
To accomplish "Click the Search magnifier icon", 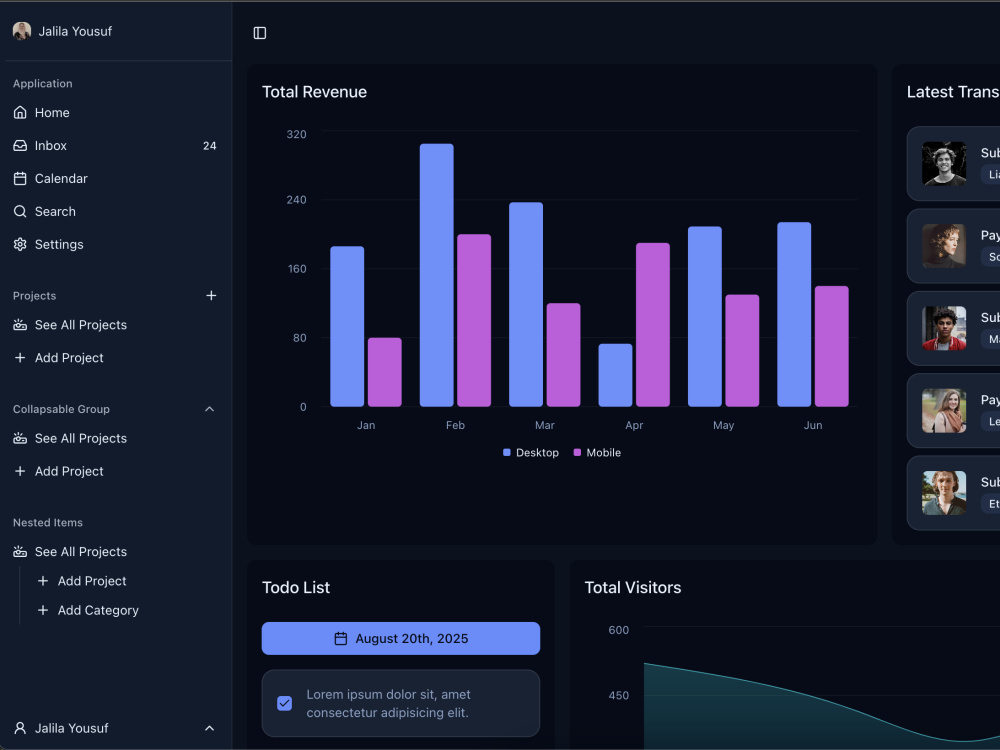I will point(20,212).
